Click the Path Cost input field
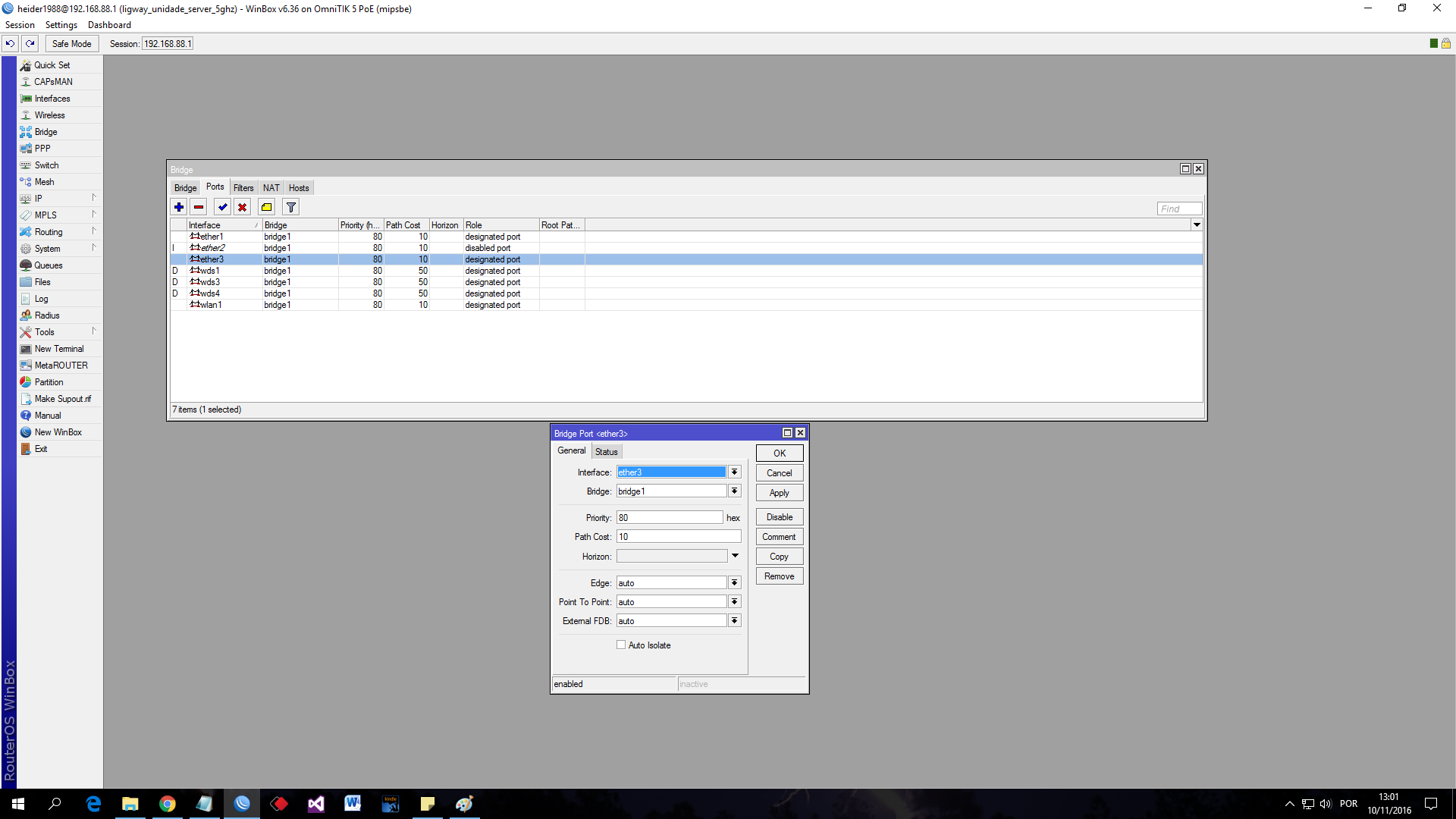The image size is (1456, 819). (x=678, y=537)
